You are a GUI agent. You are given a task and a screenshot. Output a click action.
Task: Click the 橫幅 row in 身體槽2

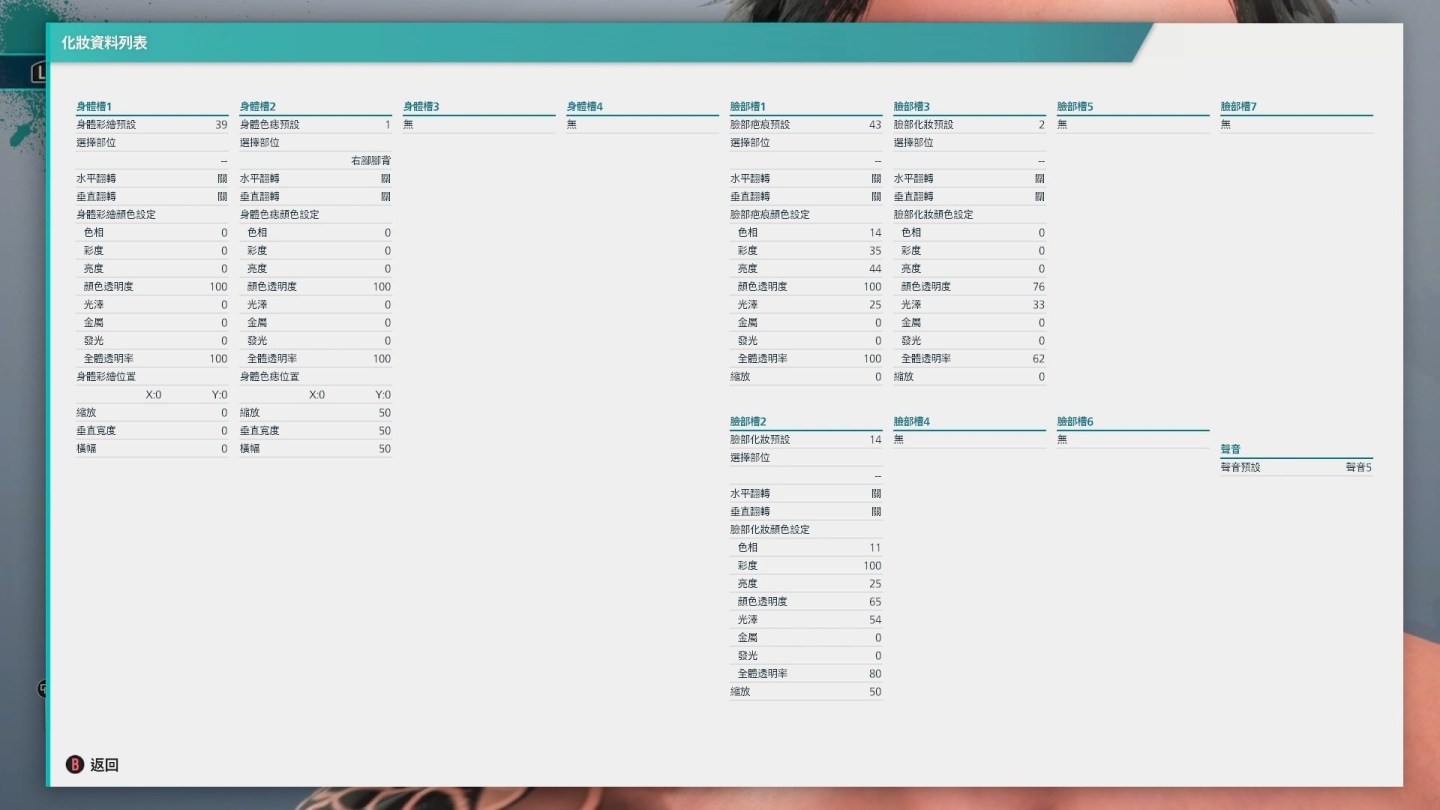pos(315,449)
